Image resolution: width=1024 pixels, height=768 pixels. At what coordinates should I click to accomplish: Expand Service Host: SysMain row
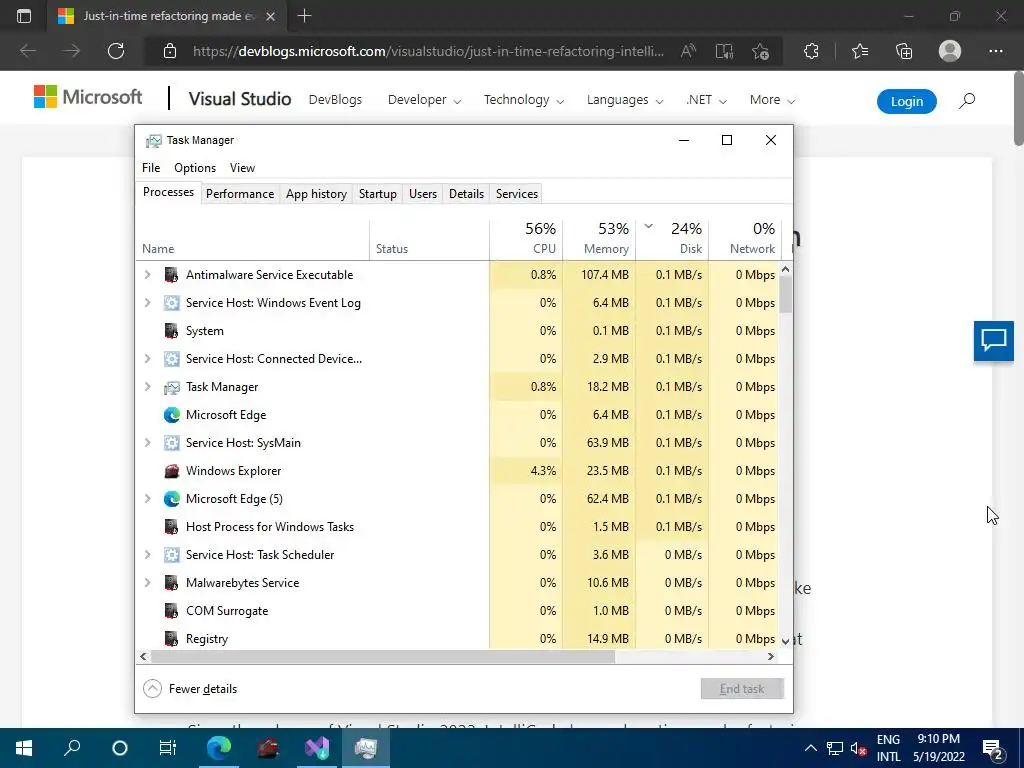(x=148, y=443)
